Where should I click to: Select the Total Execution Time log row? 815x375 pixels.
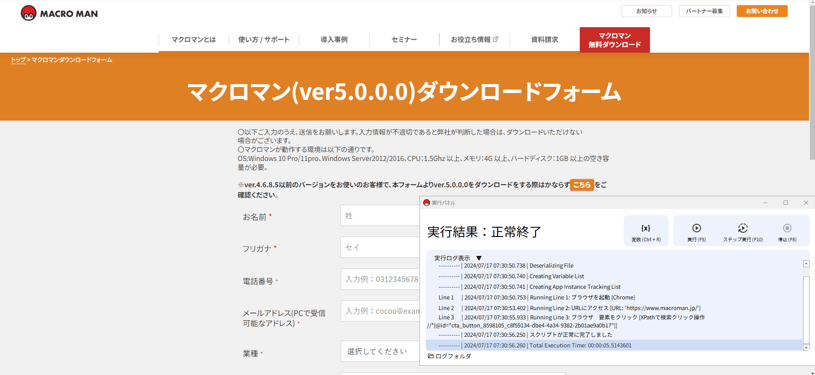(613, 345)
